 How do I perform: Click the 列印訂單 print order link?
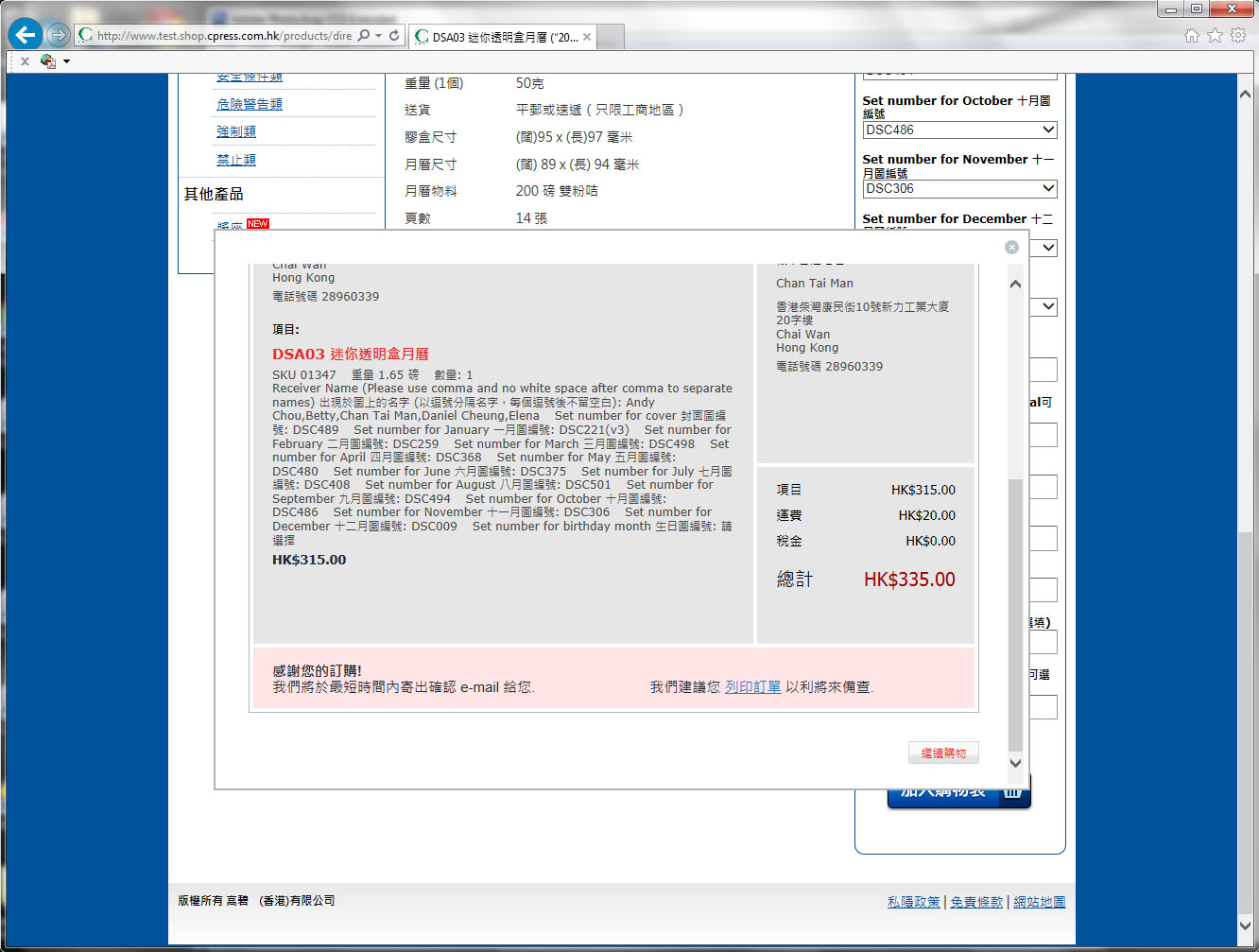point(752,687)
